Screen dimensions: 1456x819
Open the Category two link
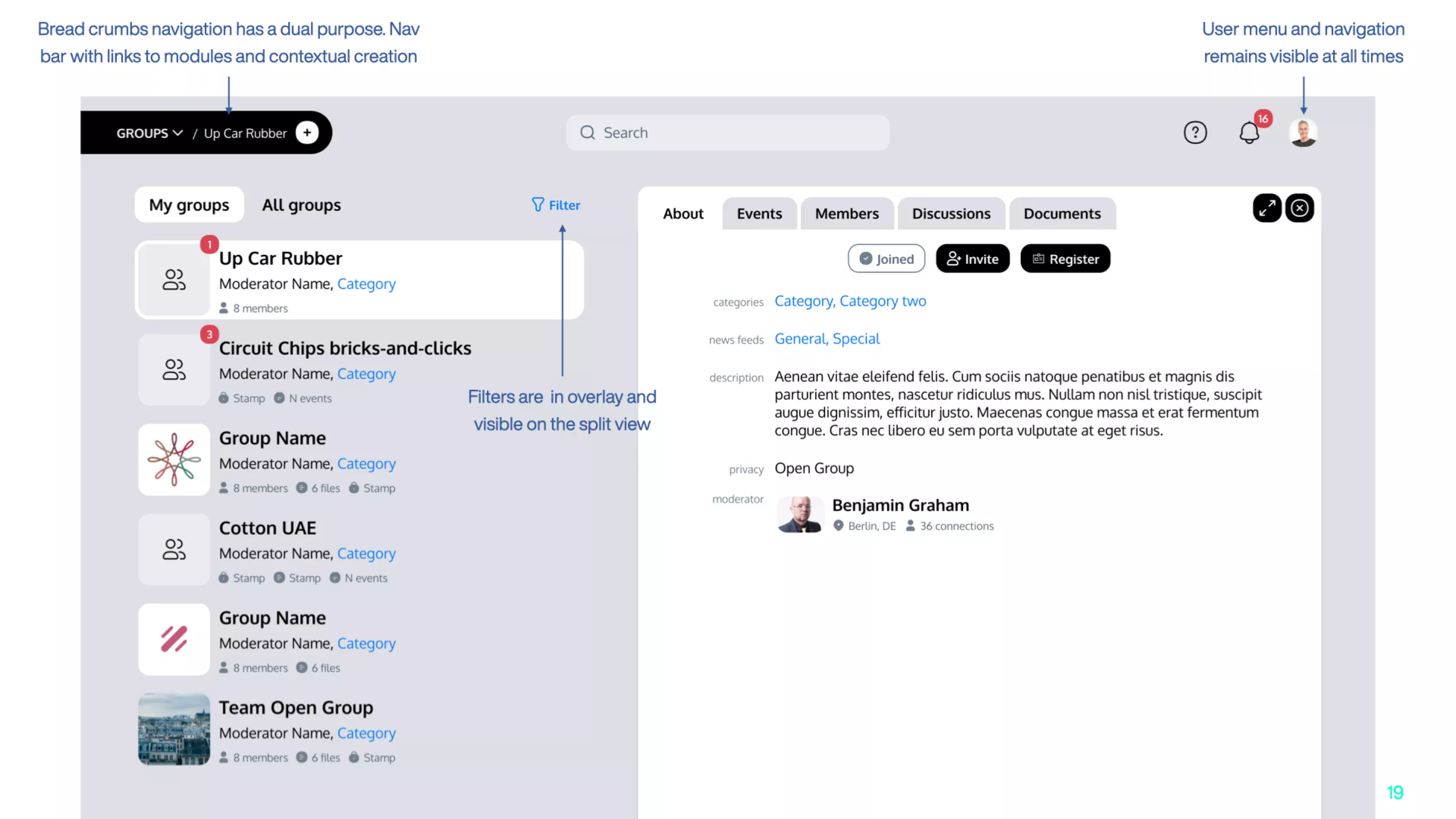click(882, 301)
